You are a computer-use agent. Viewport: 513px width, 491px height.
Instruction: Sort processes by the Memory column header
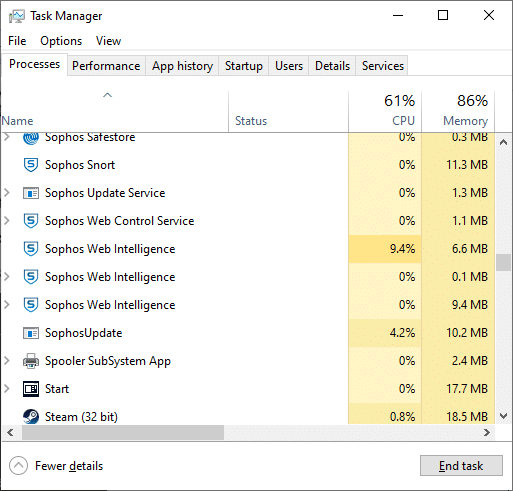(458, 111)
